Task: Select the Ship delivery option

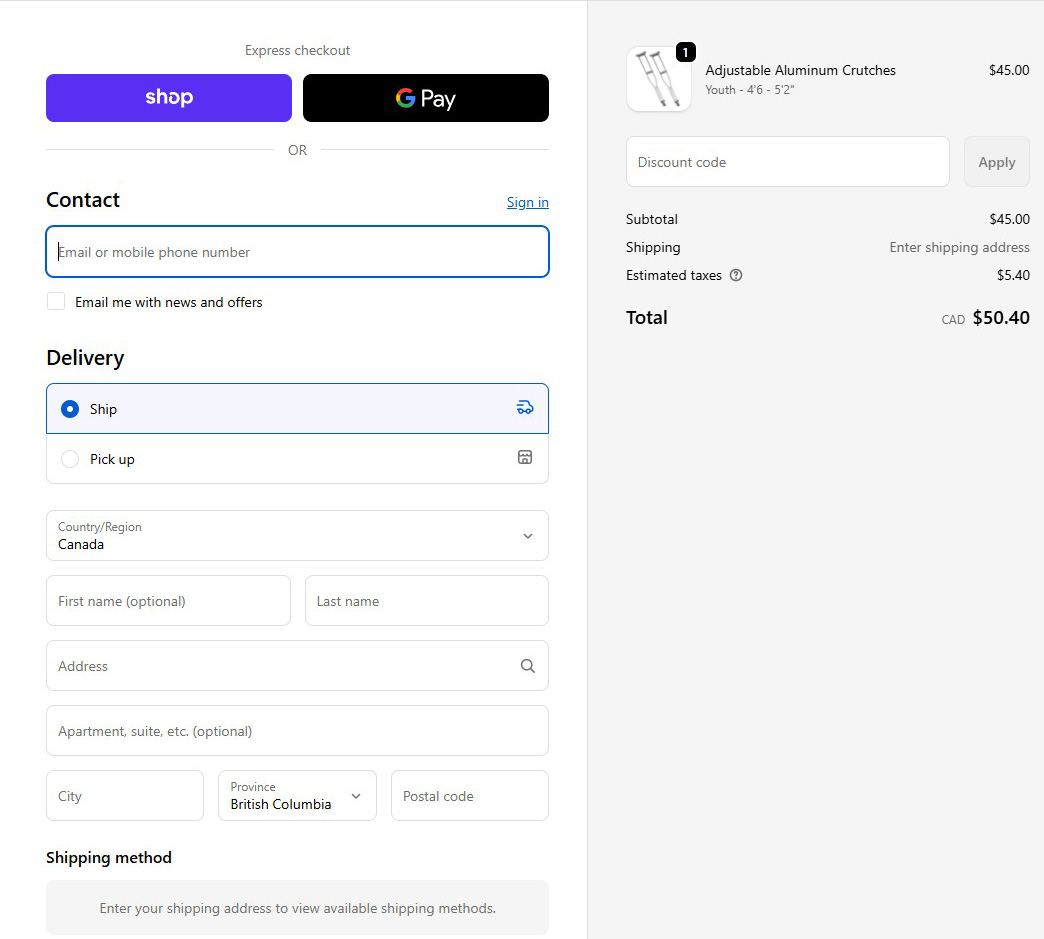Action: coord(70,409)
